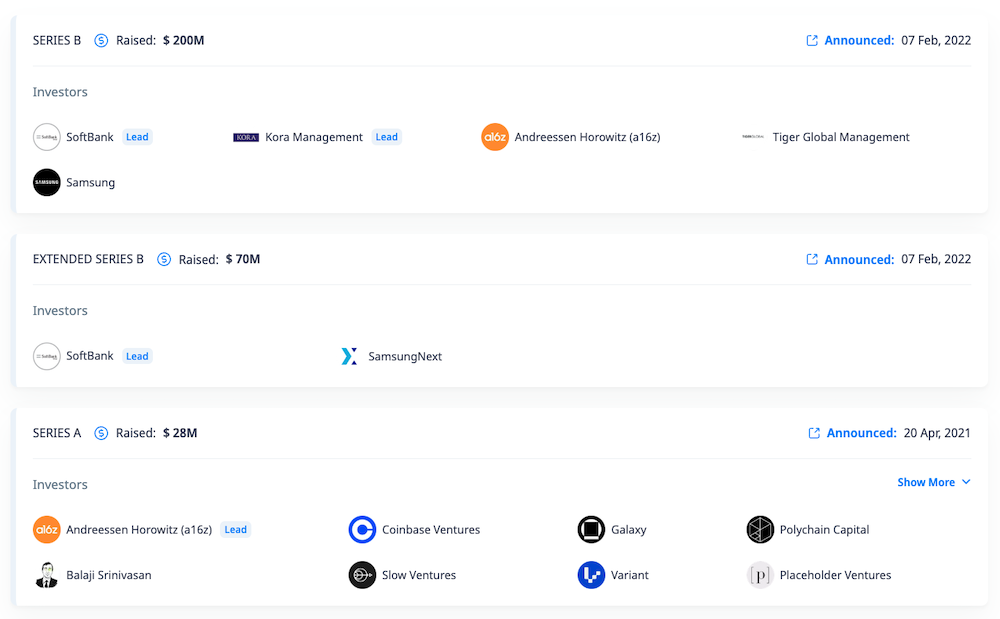Click the black Samsung logo
The width and height of the screenshot is (1000, 619).
(x=47, y=183)
